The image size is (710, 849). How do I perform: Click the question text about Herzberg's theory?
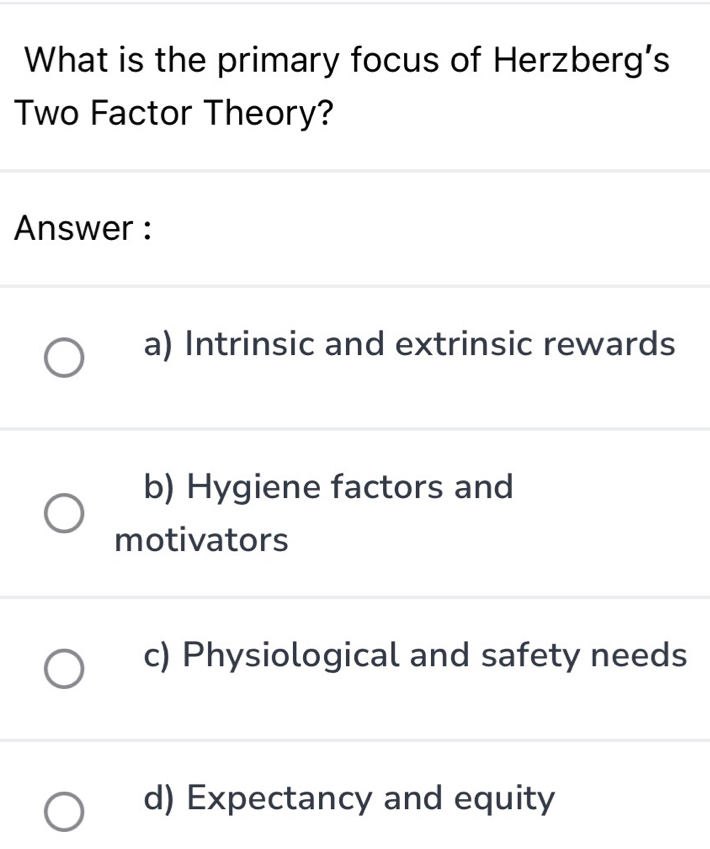coord(345,85)
